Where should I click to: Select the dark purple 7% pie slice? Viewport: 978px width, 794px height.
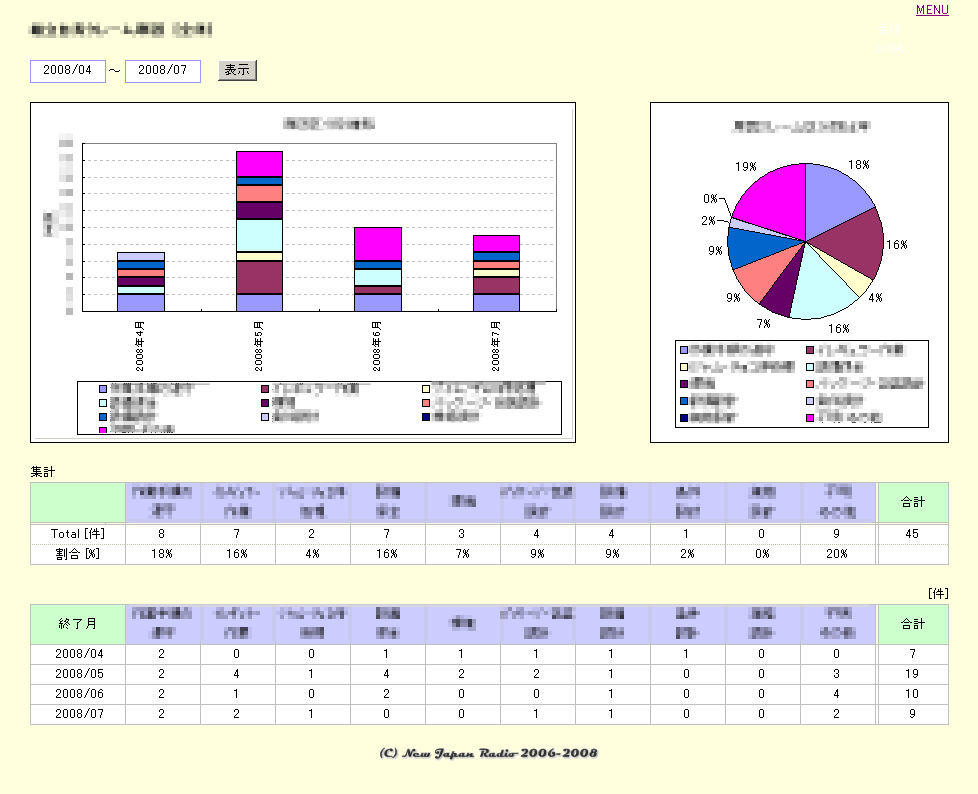tap(780, 292)
